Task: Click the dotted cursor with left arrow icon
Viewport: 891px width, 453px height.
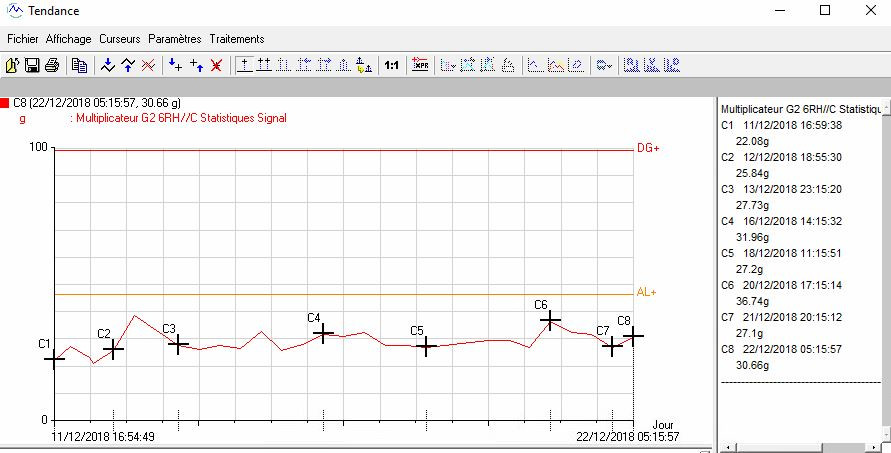Action: (303, 65)
